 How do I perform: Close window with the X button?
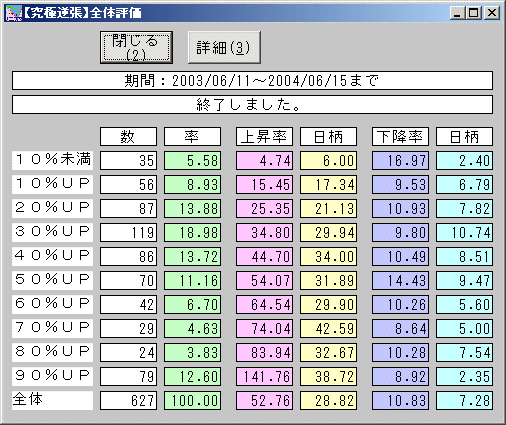pyautogui.click(x=492, y=13)
